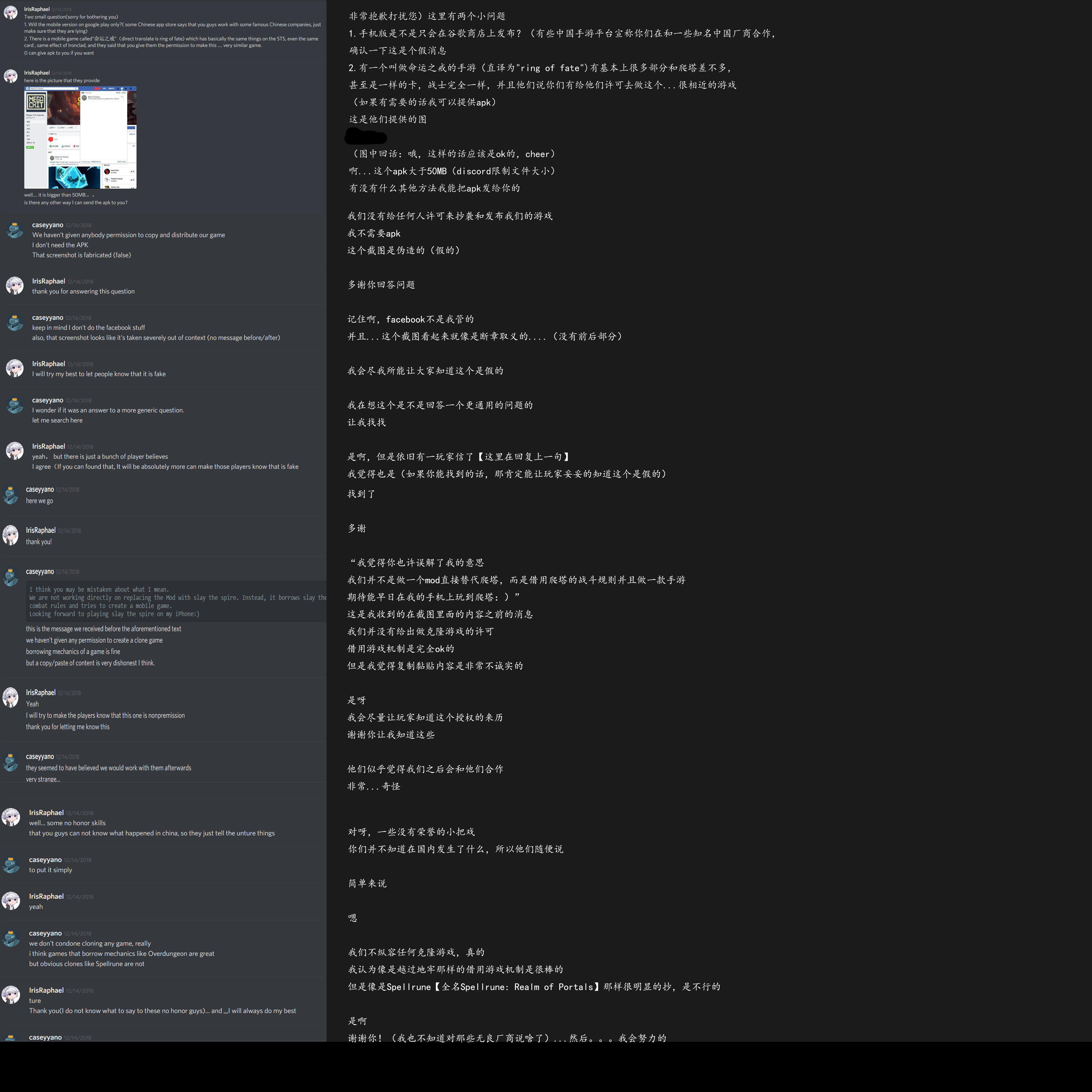Click IrisRaphael username above 'here is the picture'
Image resolution: width=1092 pixels, height=1092 pixels.
pos(37,73)
